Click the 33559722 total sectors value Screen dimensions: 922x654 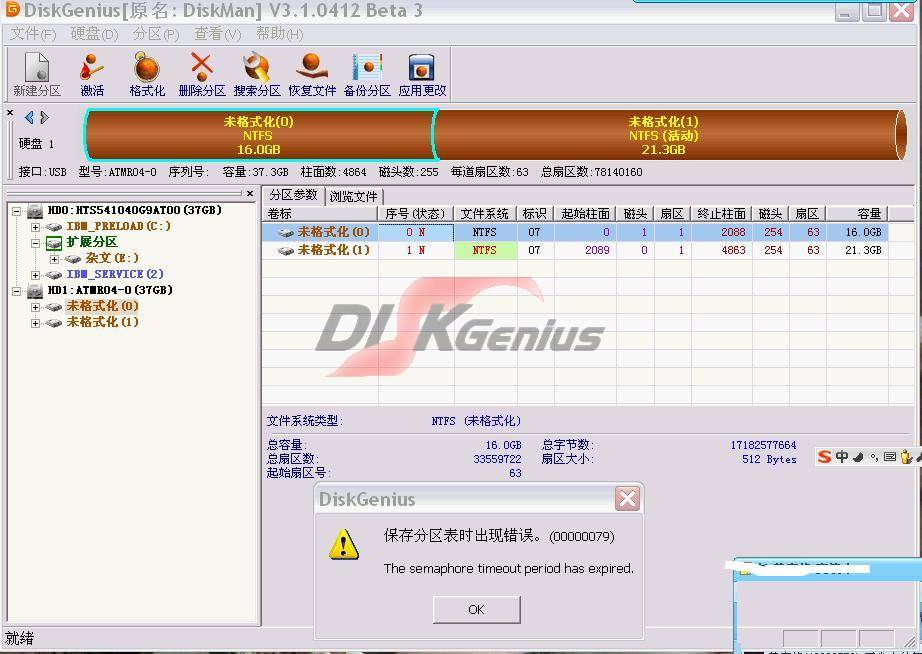click(497, 459)
